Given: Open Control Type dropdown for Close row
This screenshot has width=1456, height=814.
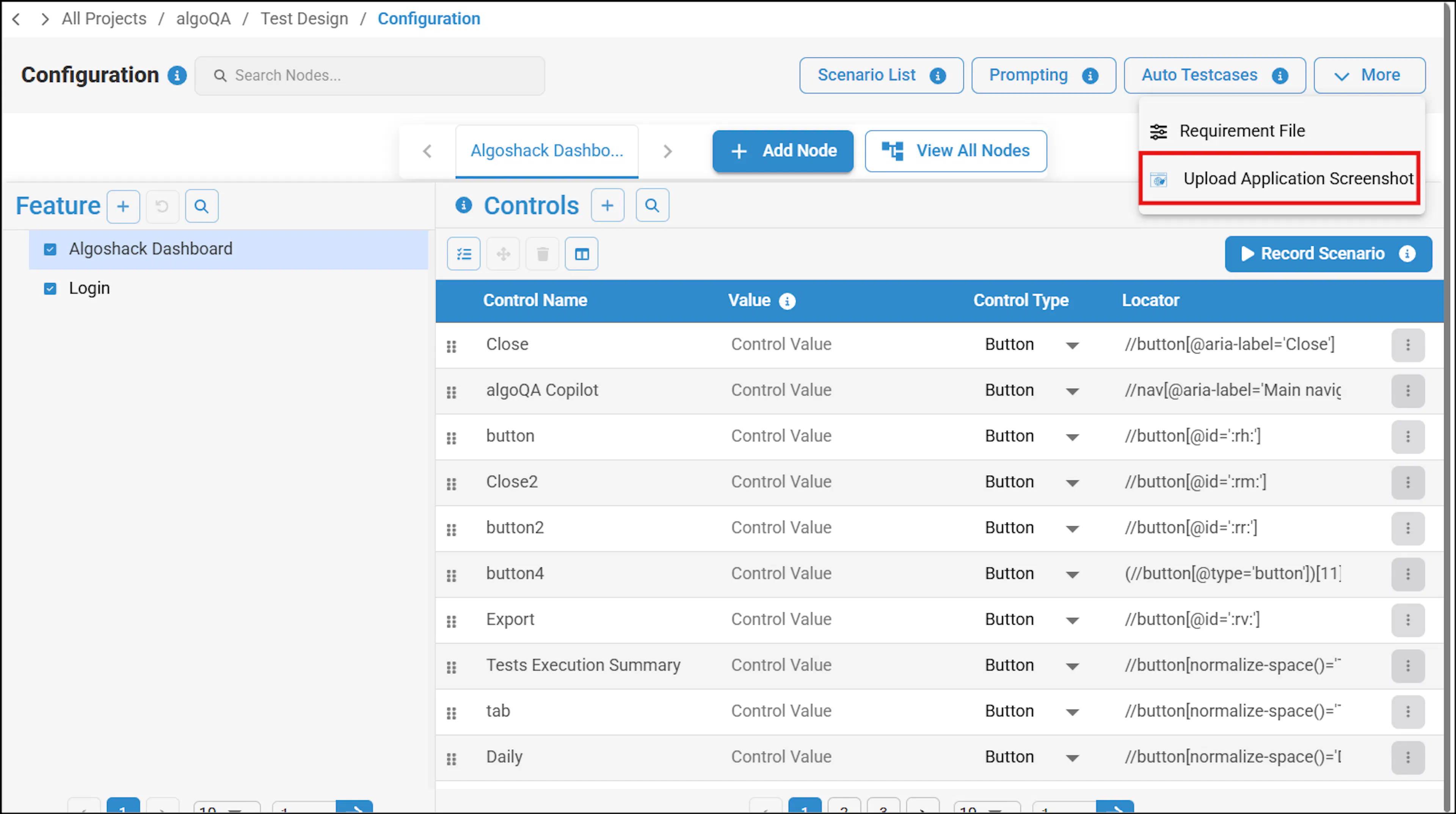Looking at the screenshot, I should (1072, 346).
